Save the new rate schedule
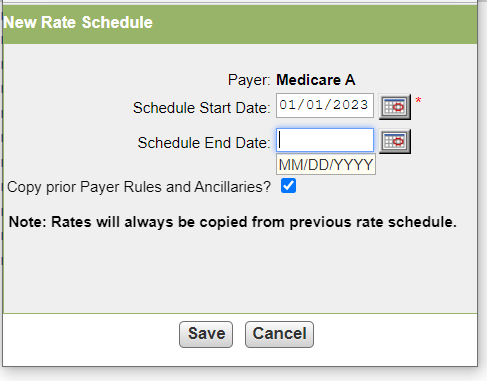Viewport: 487px width, 381px height. tap(206, 334)
